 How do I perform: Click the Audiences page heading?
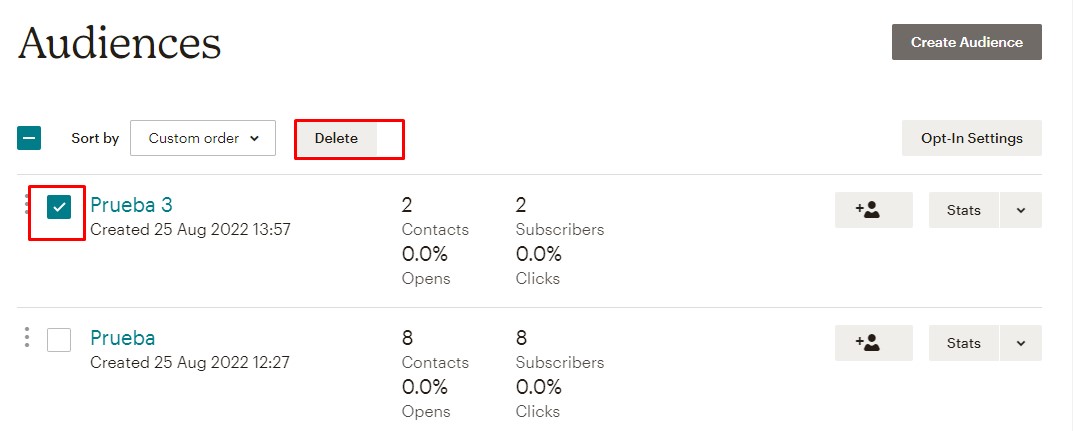(119, 42)
